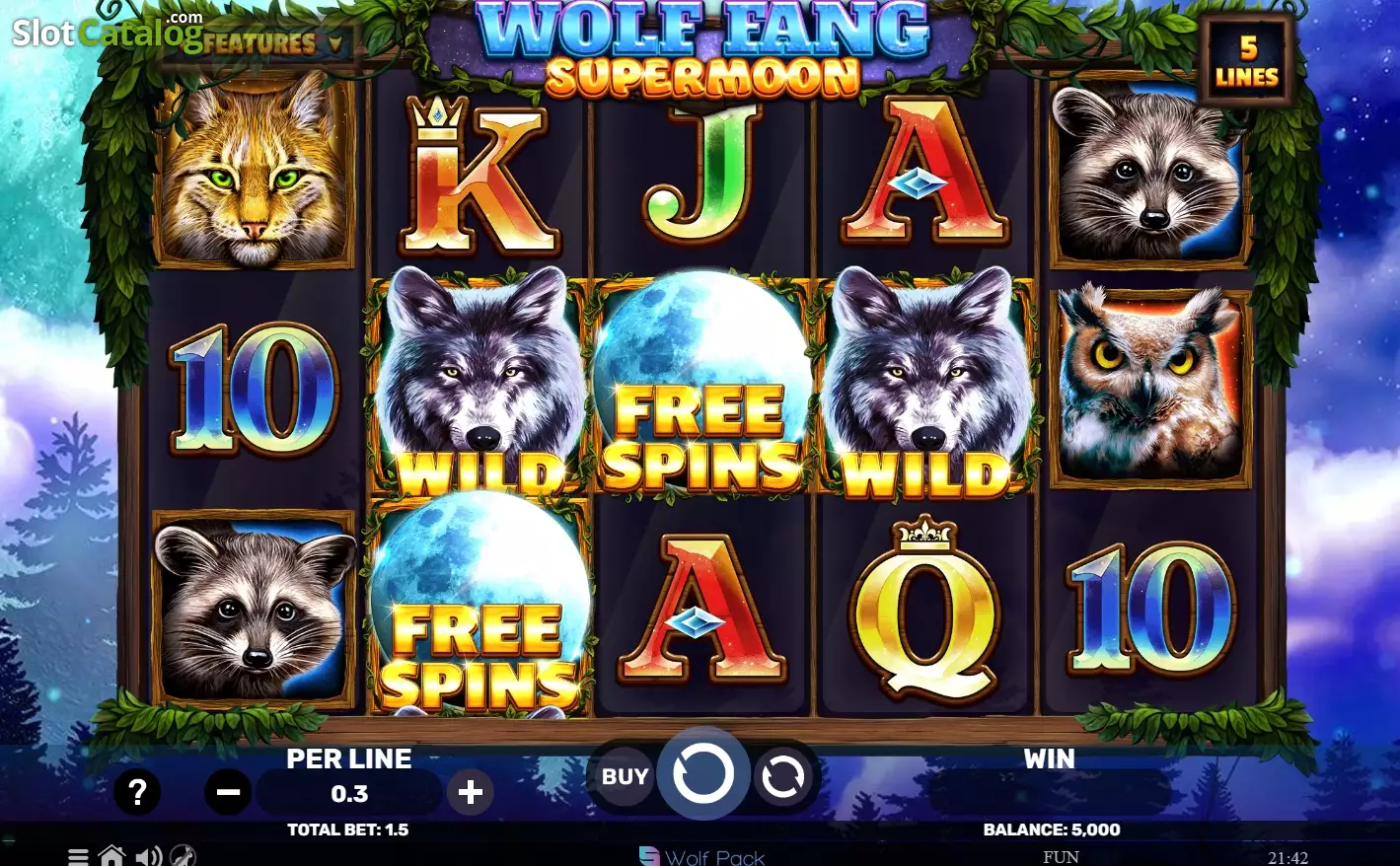
Task: Click the Win amount display field
Action: pyautogui.click(x=1049, y=793)
